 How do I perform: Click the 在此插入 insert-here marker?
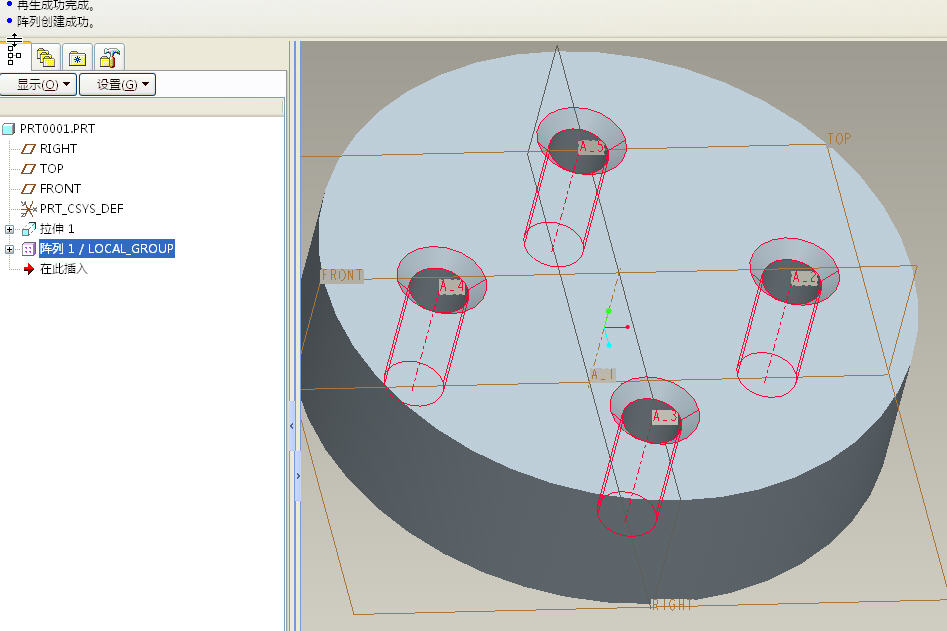63,269
